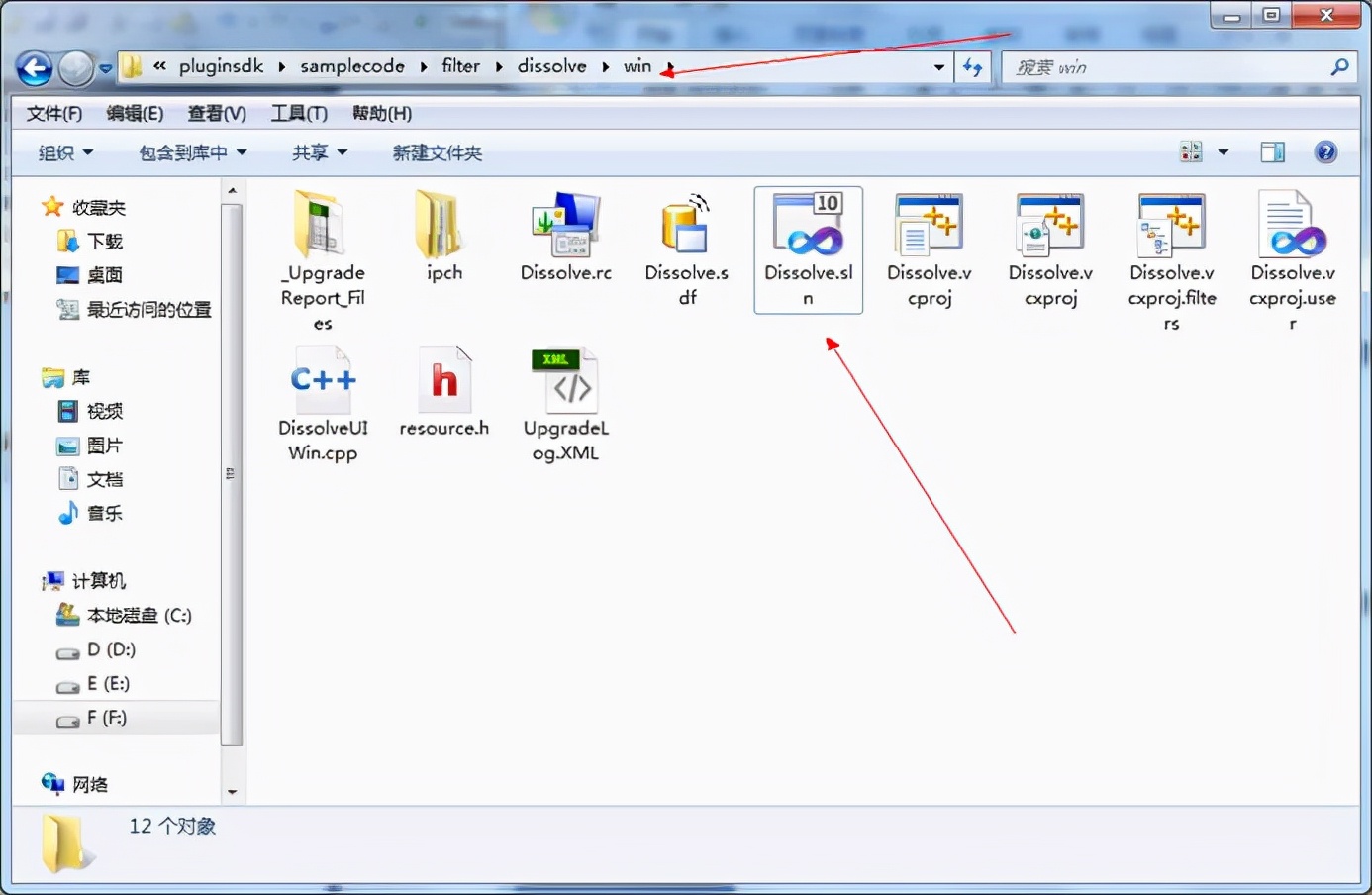The height and width of the screenshot is (895, 1372).
Task: Open the D (D:) drive
Action: (x=111, y=649)
